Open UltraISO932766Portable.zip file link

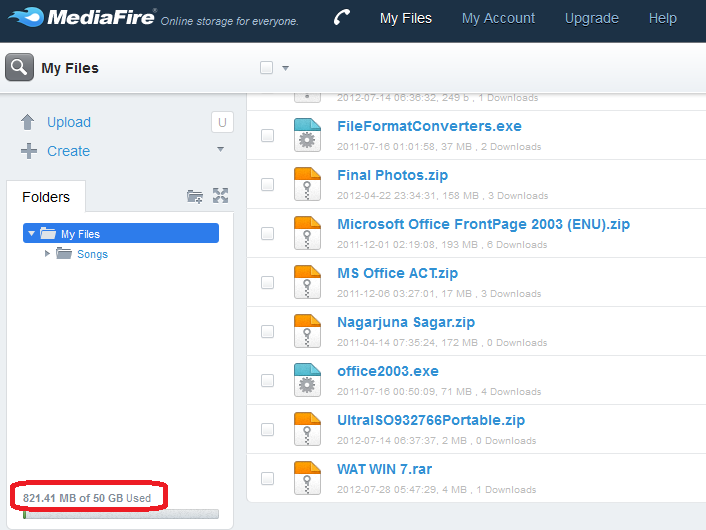[431, 420]
